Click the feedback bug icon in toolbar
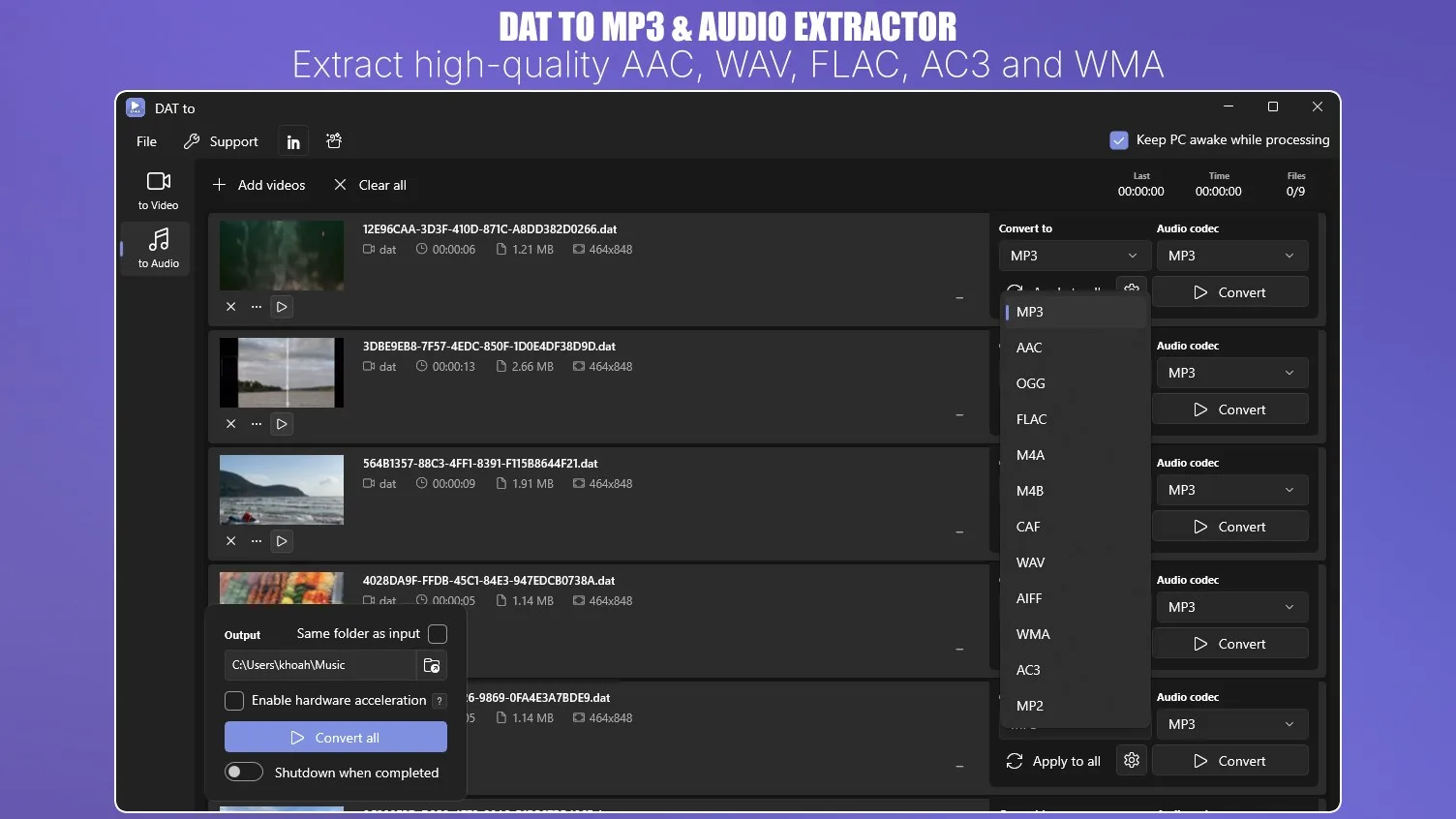This screenshot has height=819, width=1456. 334,141
